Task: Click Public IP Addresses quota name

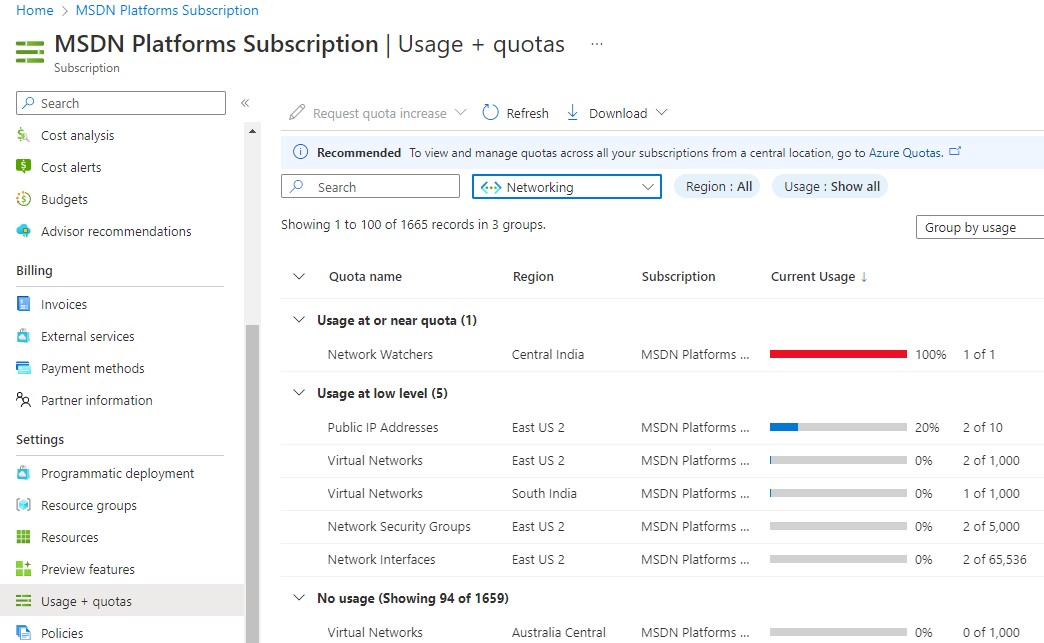Action: pyautogui.click(x=383, y=427)
